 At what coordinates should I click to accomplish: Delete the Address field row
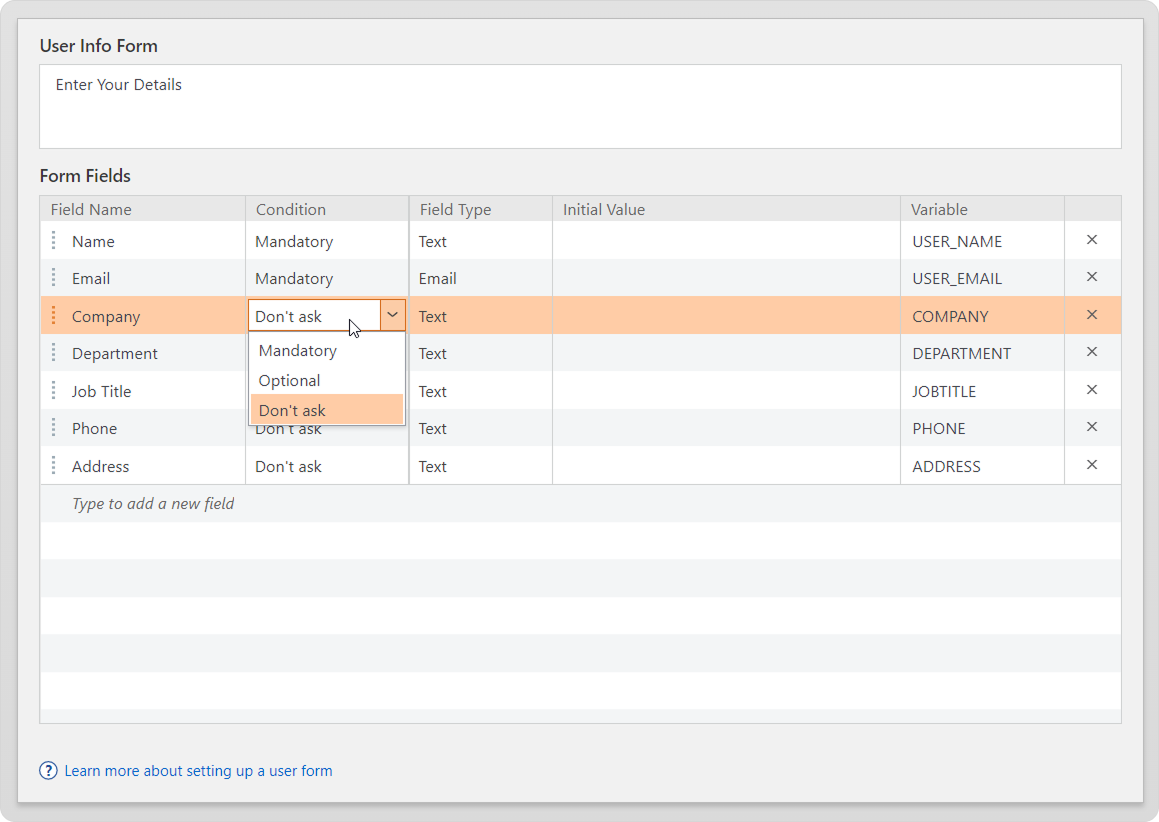click(x=1092, y=466)
